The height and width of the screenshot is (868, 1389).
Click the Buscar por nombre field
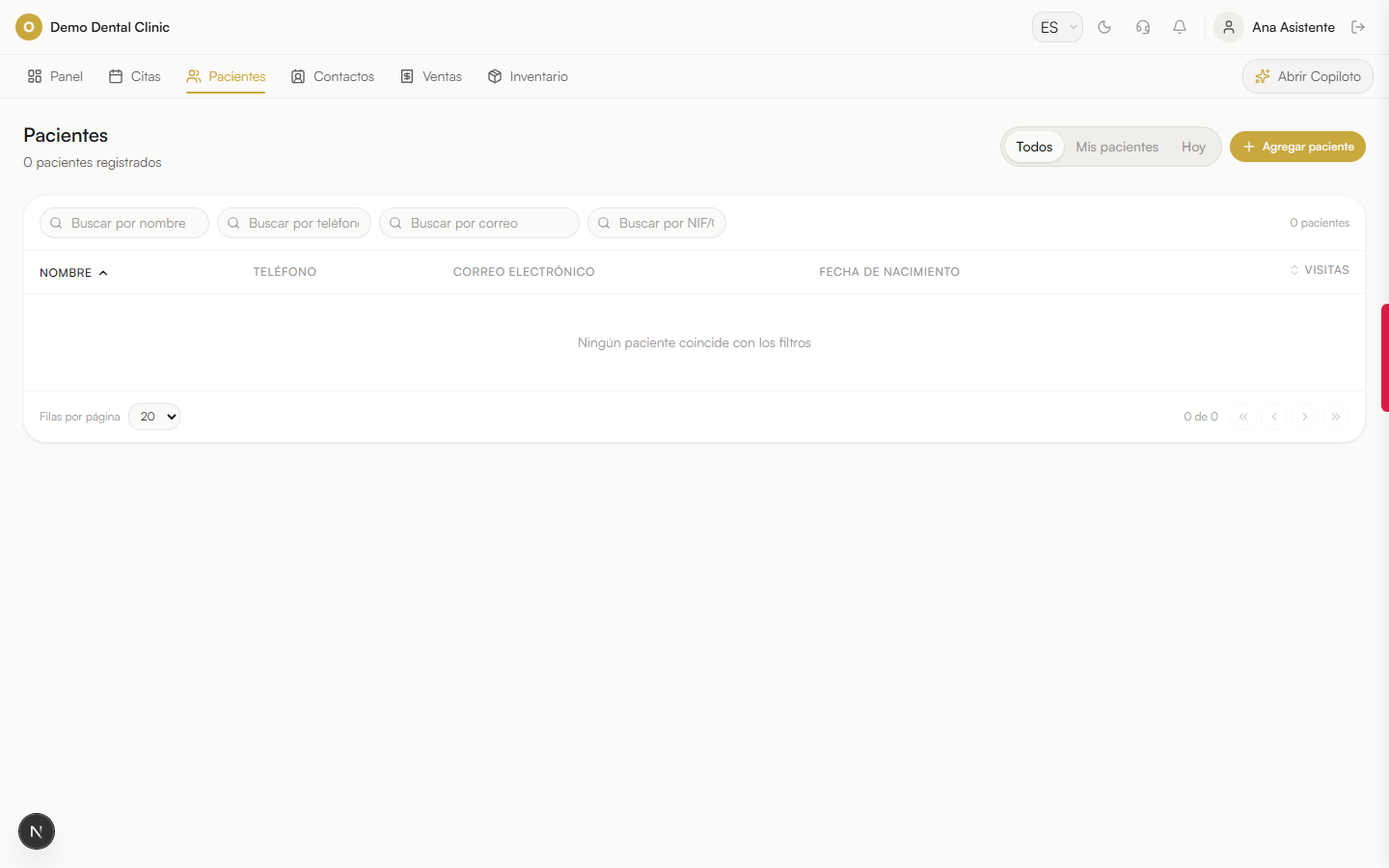124,223
